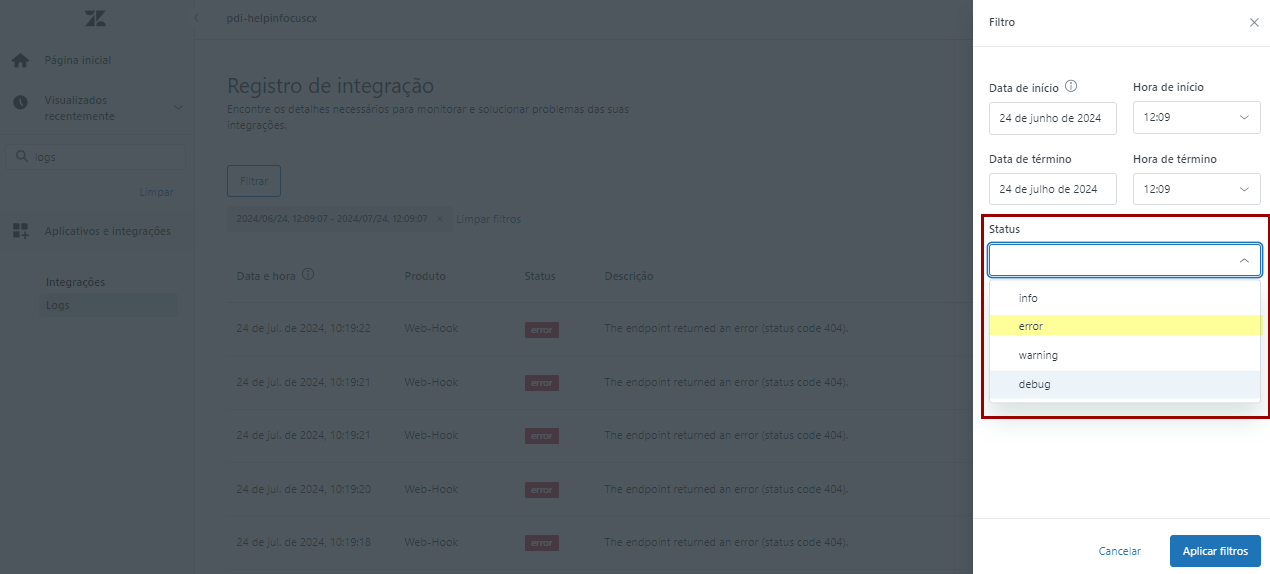Choose the debug status option
Screen dimensions: 1270x574
1035,384
